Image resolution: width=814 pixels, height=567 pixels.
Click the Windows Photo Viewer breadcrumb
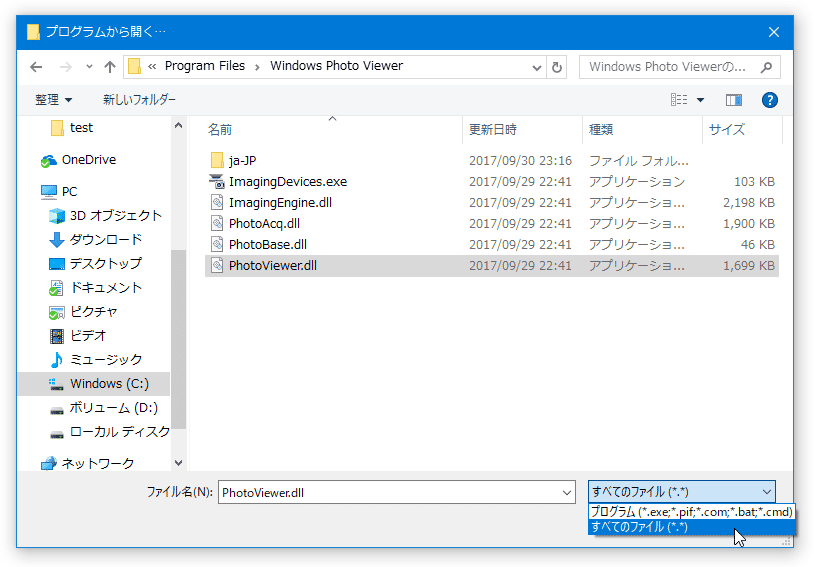pos(336,66)
